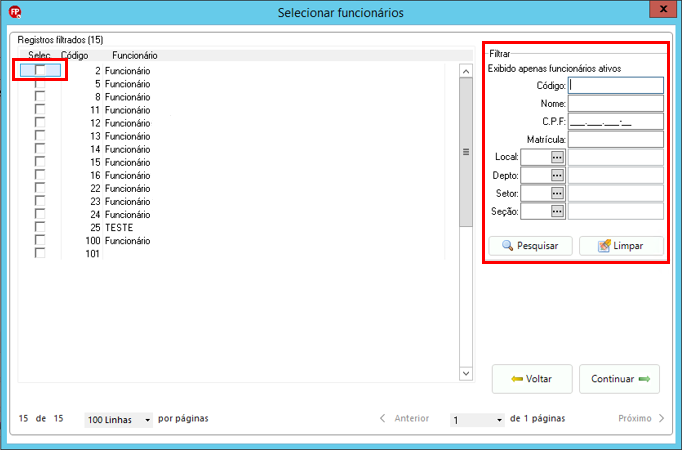Toggle checkbox for employee code 14
Viewport: 682px width, 450px height.
pos(40,148)
